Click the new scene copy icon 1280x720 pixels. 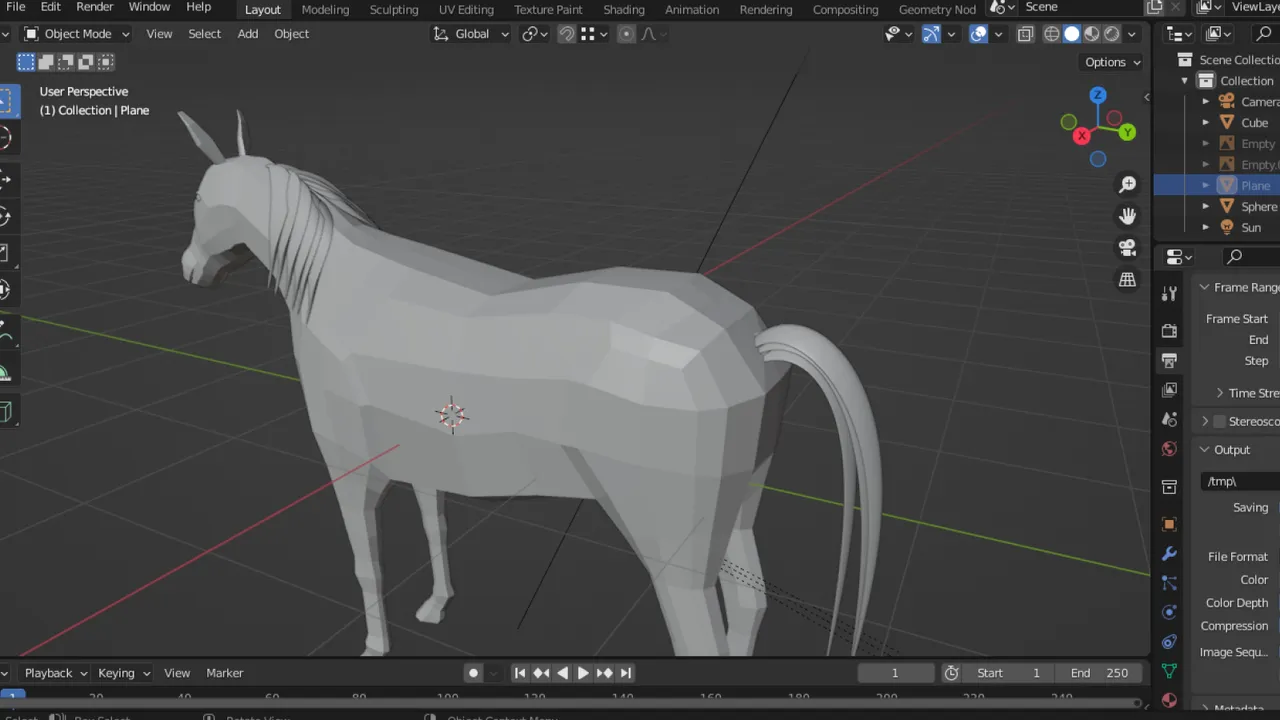pos(1155,7)
